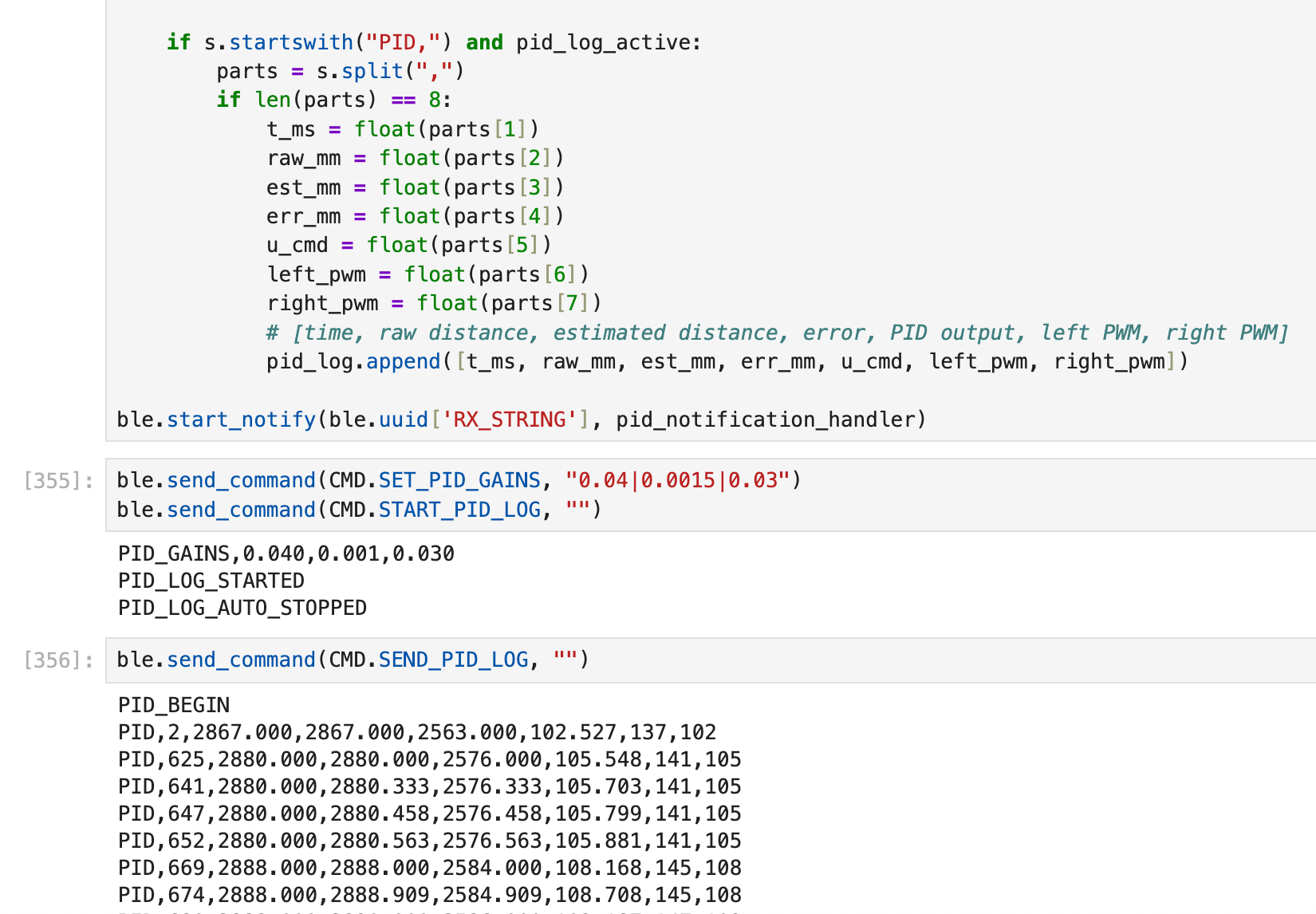Image resolution: width=1316 pixels, height=914 pixels.
Task: Click the t_ms assignment line
Action: coord(403,128)
